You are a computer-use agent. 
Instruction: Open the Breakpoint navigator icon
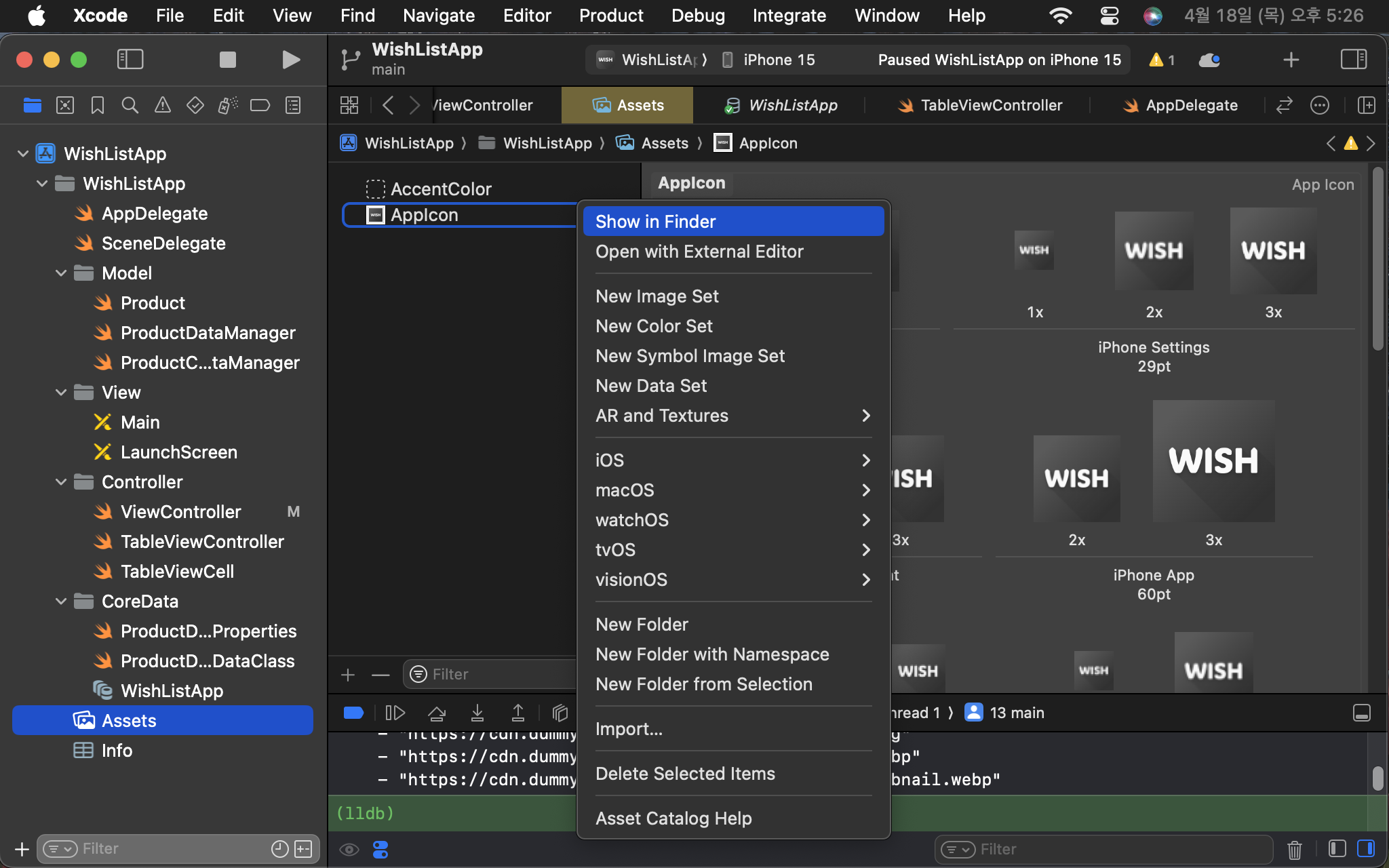(x=260, y=105)
